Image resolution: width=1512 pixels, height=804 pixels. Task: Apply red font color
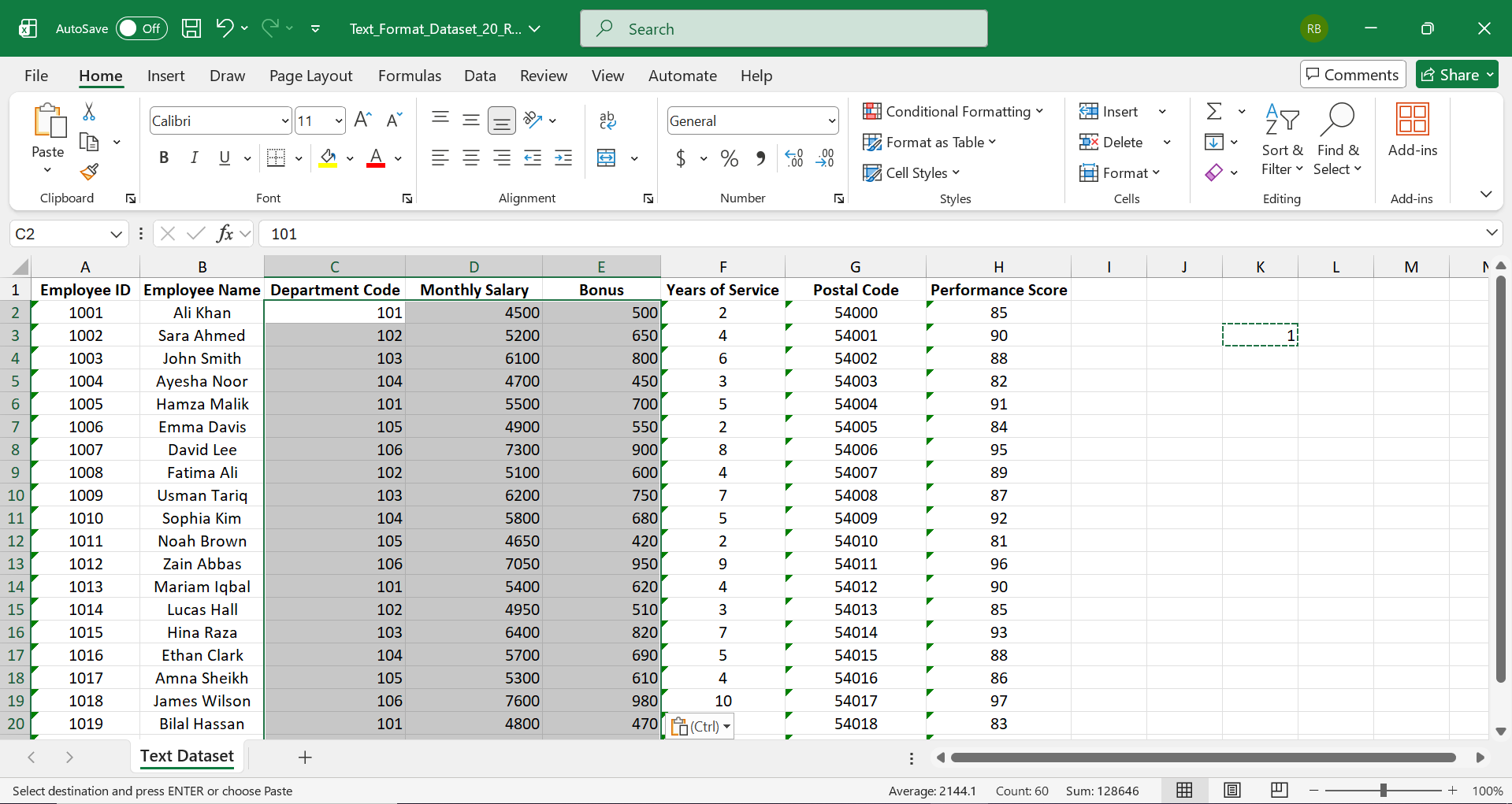pyautogui.click(x=376, y=158)
